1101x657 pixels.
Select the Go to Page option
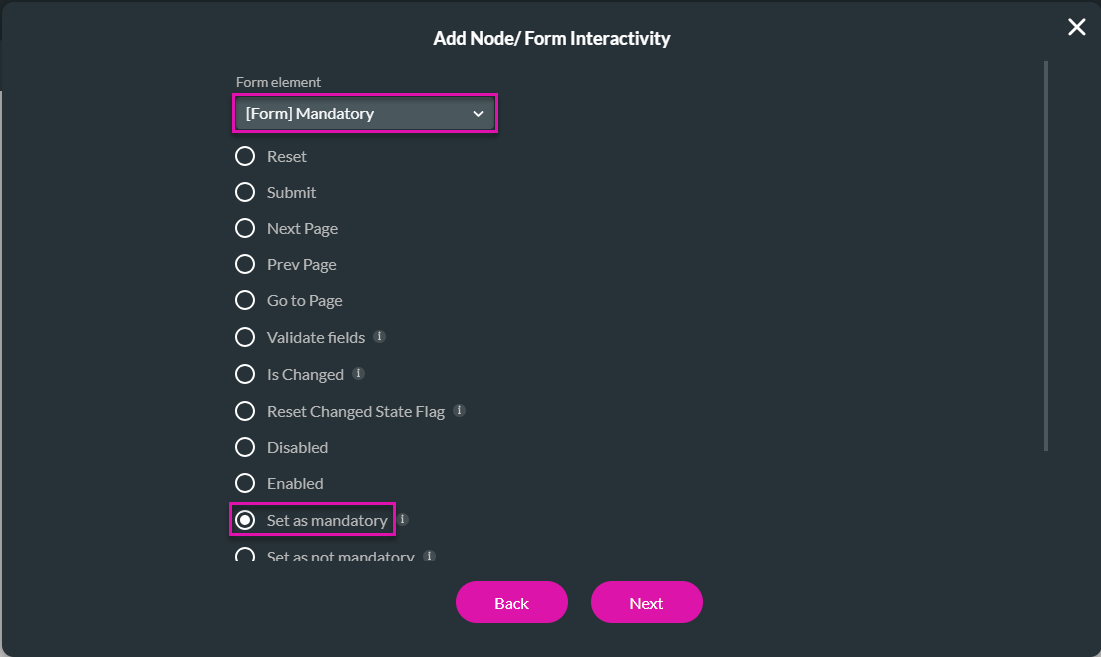pos(244,300)
